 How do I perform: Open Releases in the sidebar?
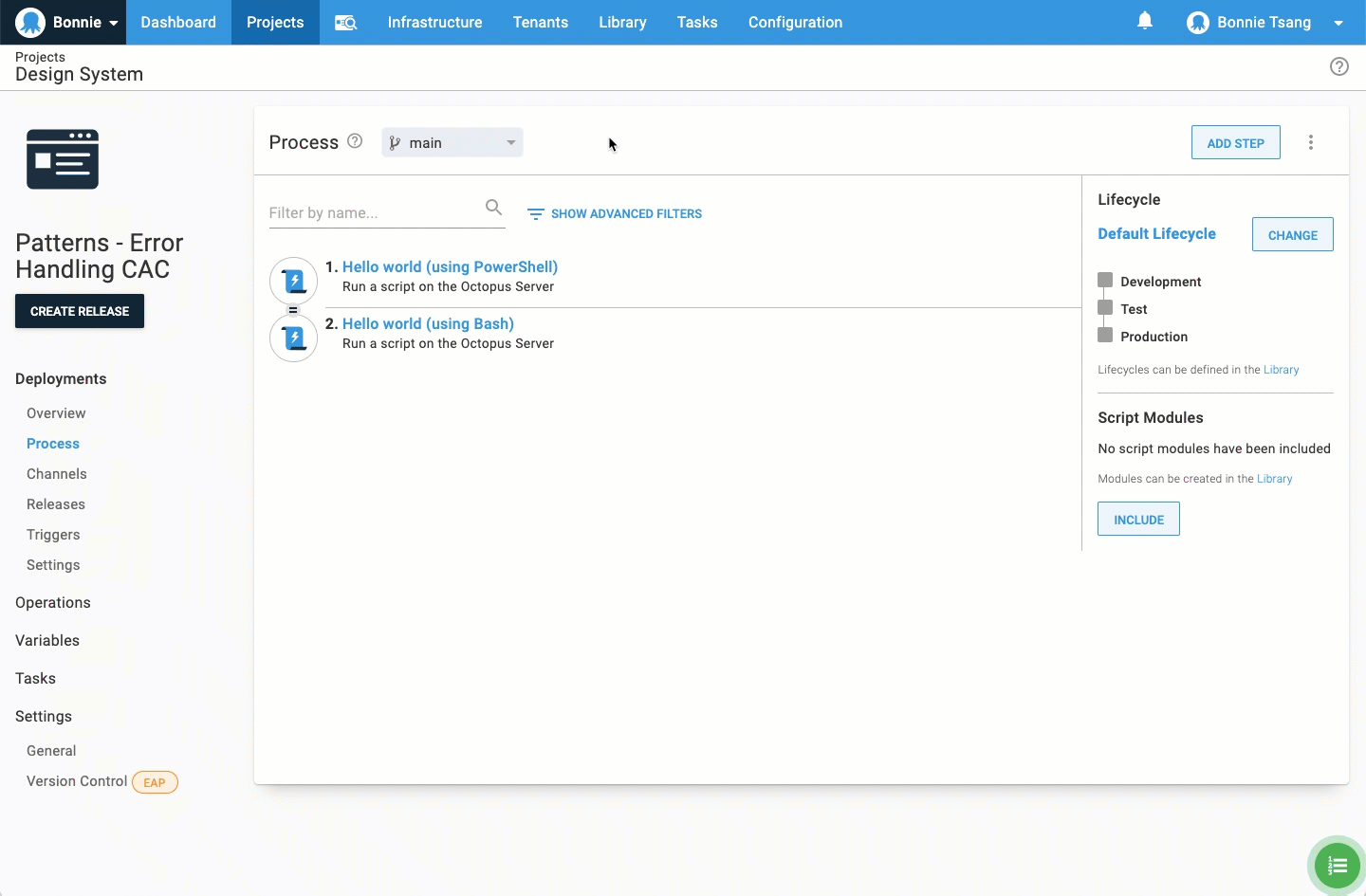point(56,504)
